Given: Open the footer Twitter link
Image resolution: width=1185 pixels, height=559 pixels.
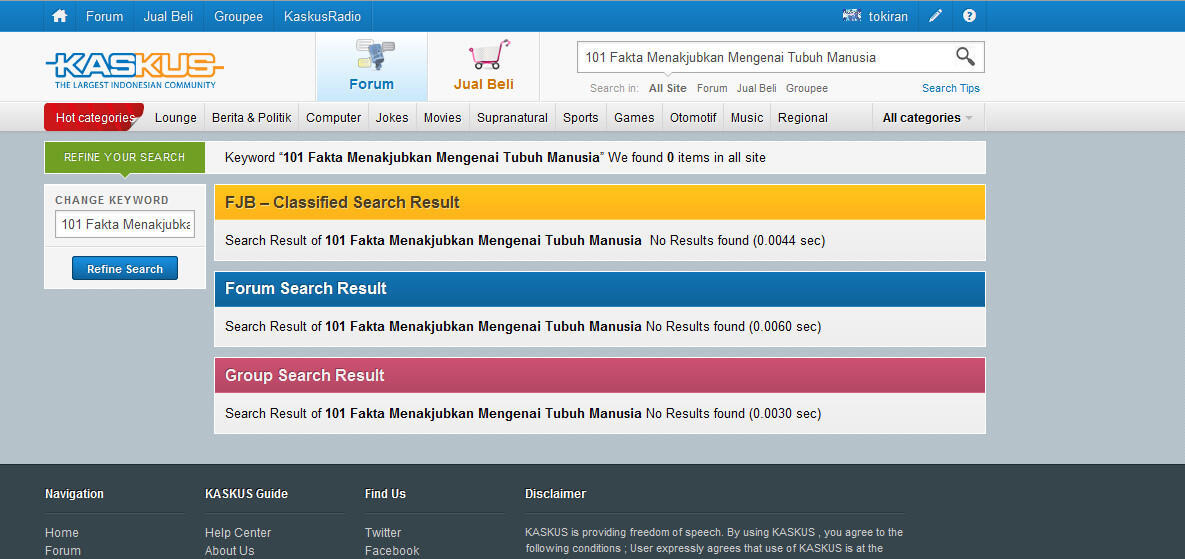Looking at the screenshot, I should (383, 533).
